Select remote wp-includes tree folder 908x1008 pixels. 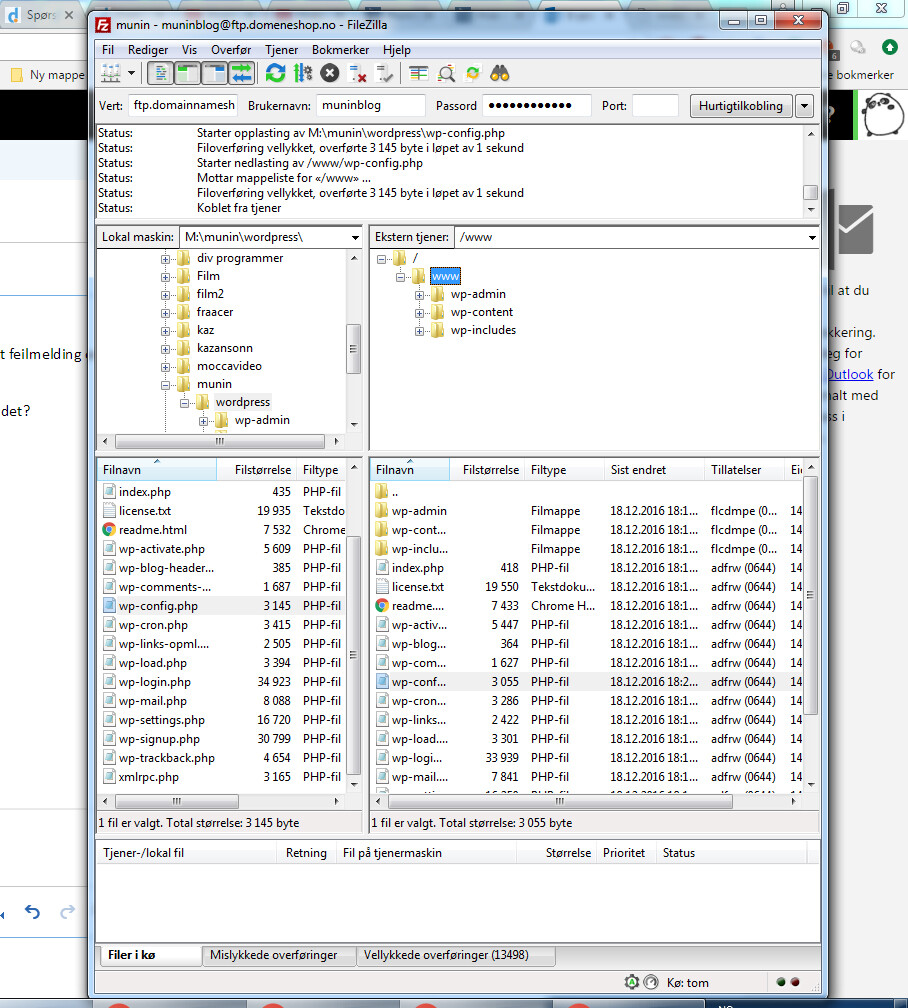tap(483, 330)
